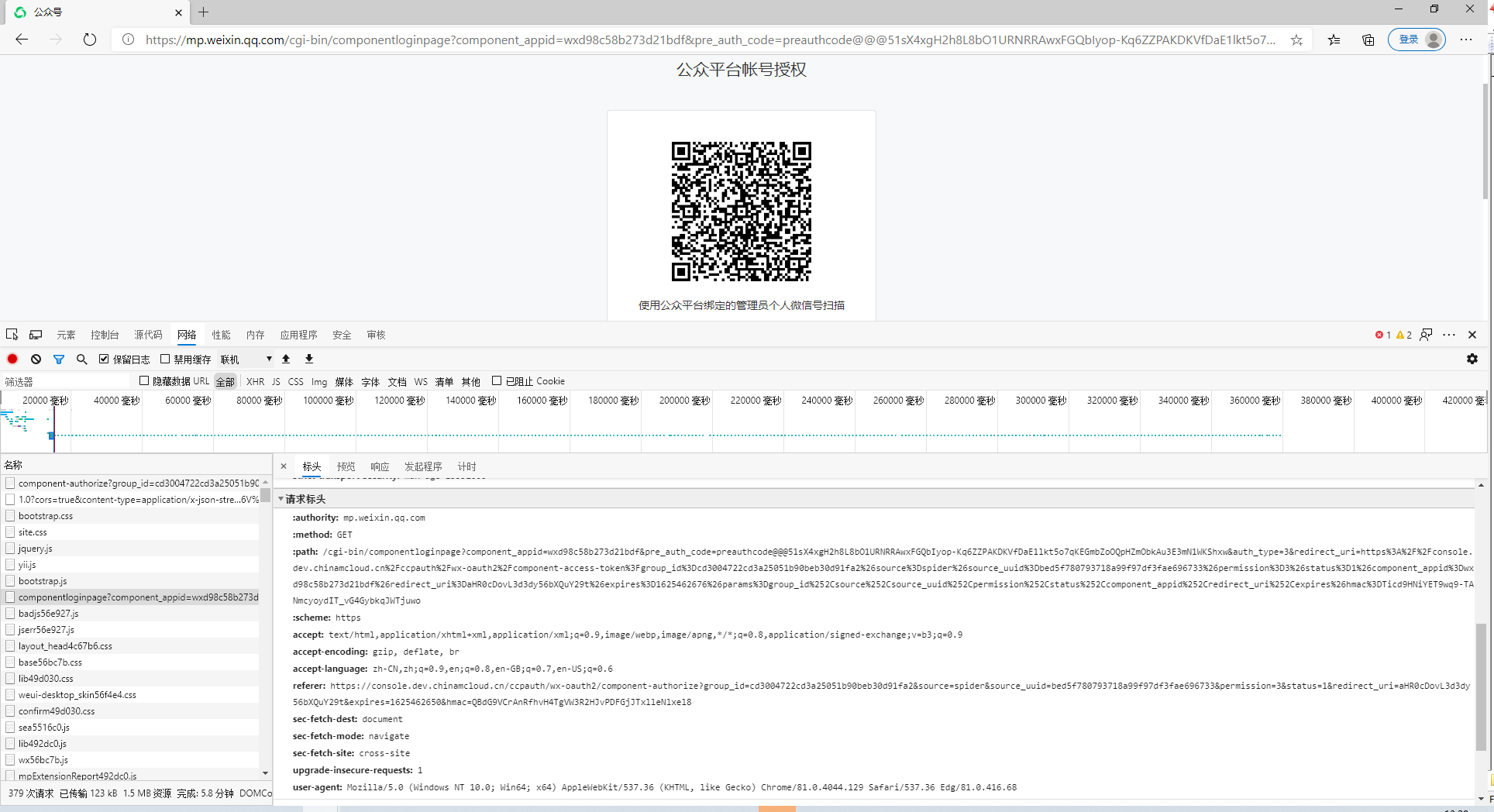The image size is (1494, 812).
Task: Filter requests by JS type
Action: click(276, 381)
